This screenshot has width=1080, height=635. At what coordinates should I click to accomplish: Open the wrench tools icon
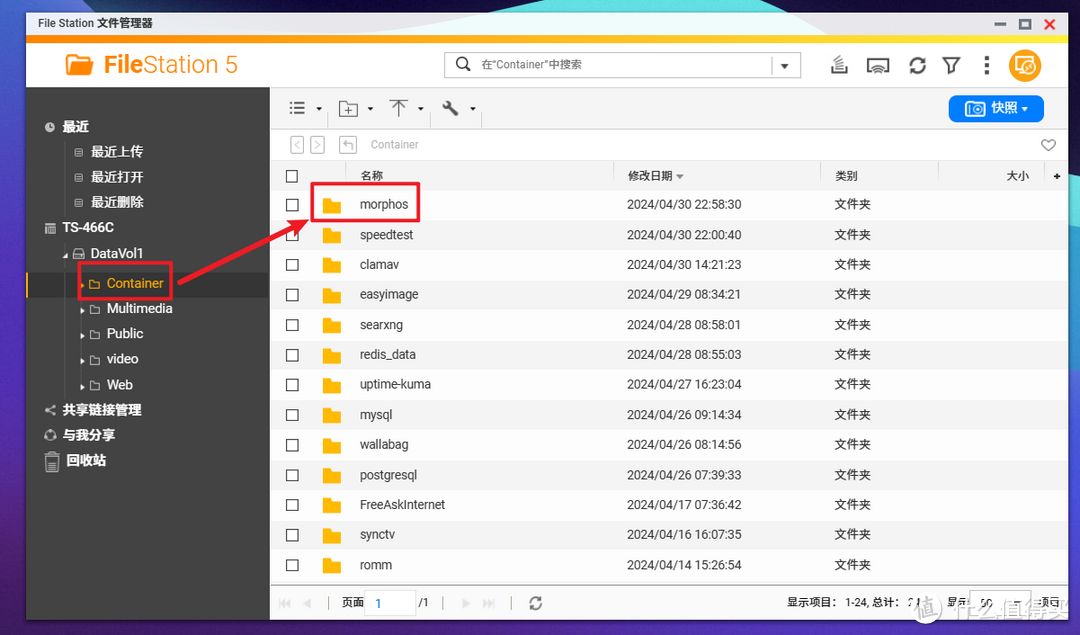pos(450,108)
